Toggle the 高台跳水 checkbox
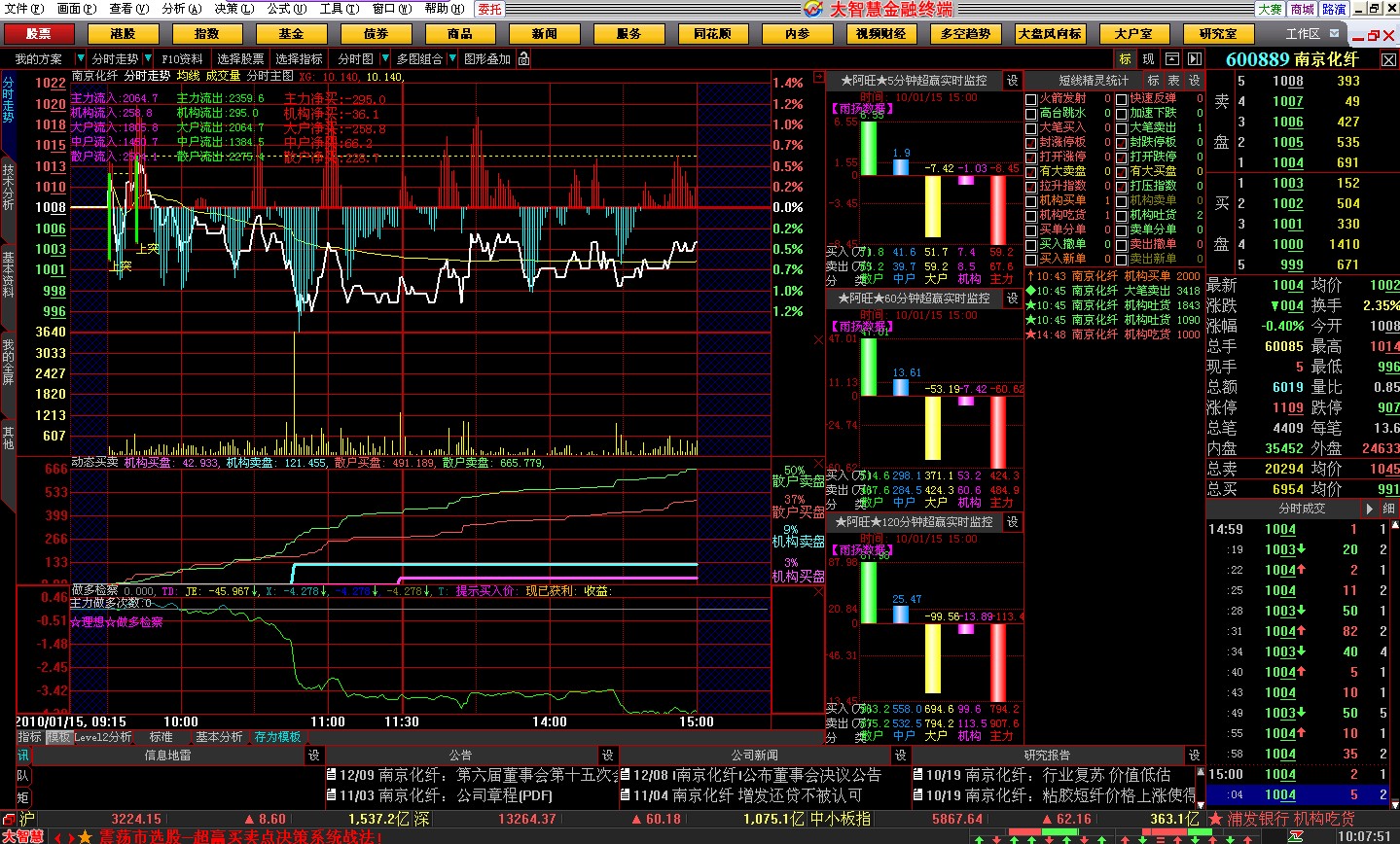The height and width of the screenshot is (844, 1400). 1031,113
